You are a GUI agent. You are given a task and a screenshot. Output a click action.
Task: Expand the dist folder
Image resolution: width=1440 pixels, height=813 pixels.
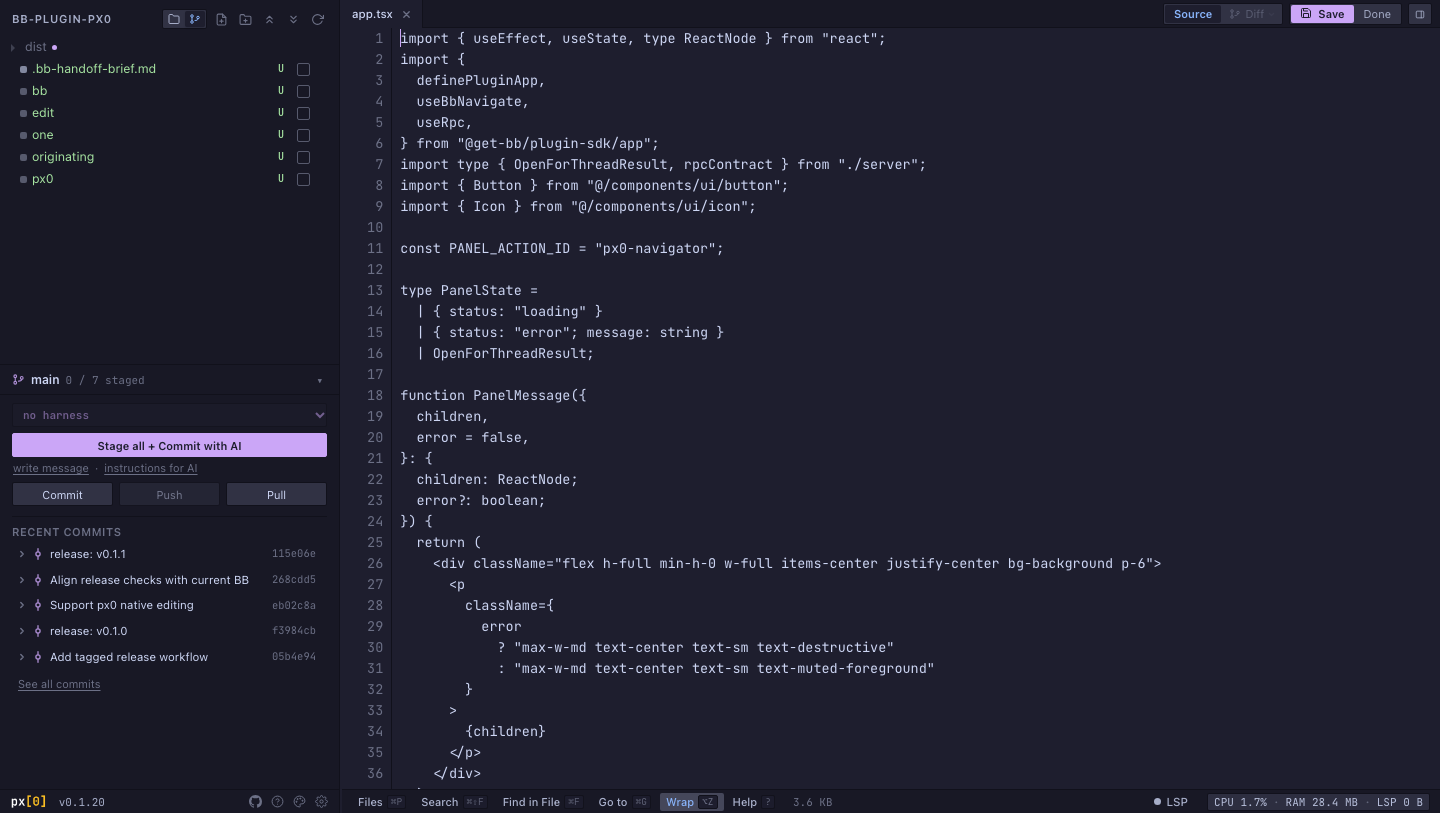(14, 47)
